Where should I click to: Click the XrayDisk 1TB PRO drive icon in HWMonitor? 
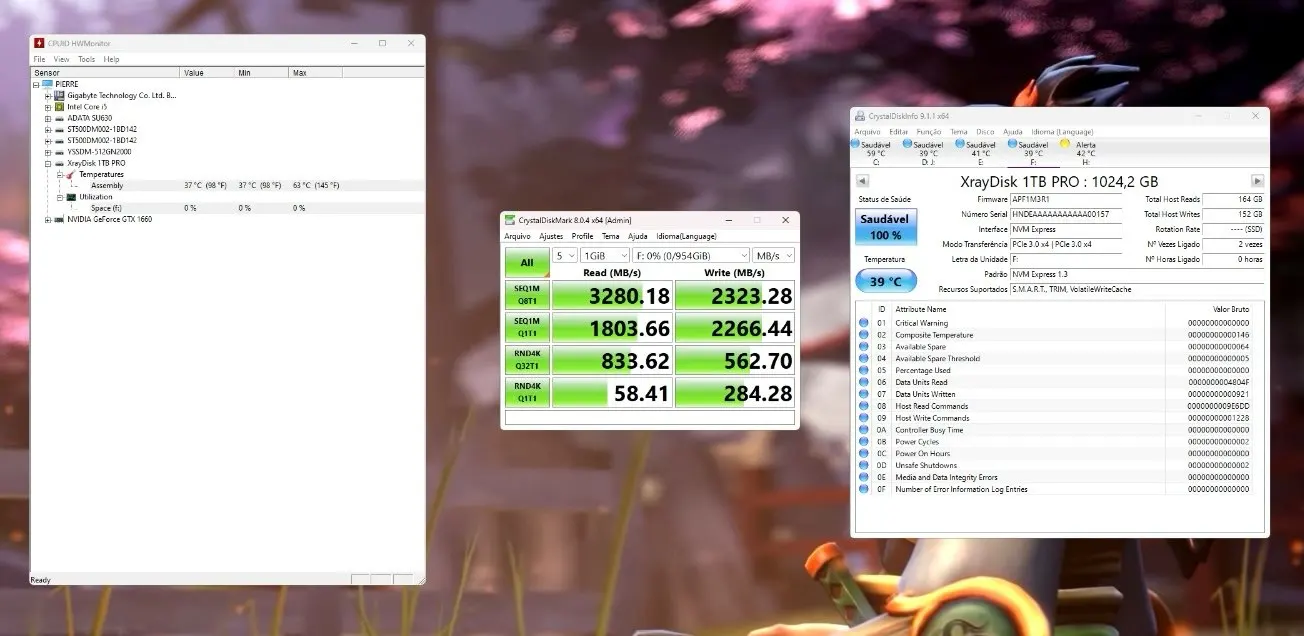59,163
